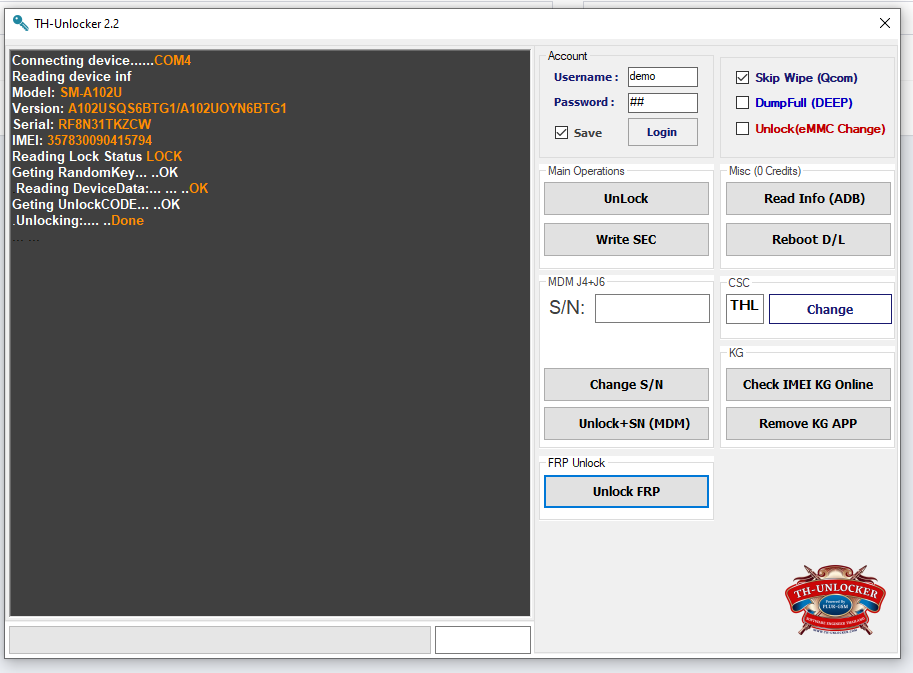Click the 'KG' group label

tap(736, 353)
